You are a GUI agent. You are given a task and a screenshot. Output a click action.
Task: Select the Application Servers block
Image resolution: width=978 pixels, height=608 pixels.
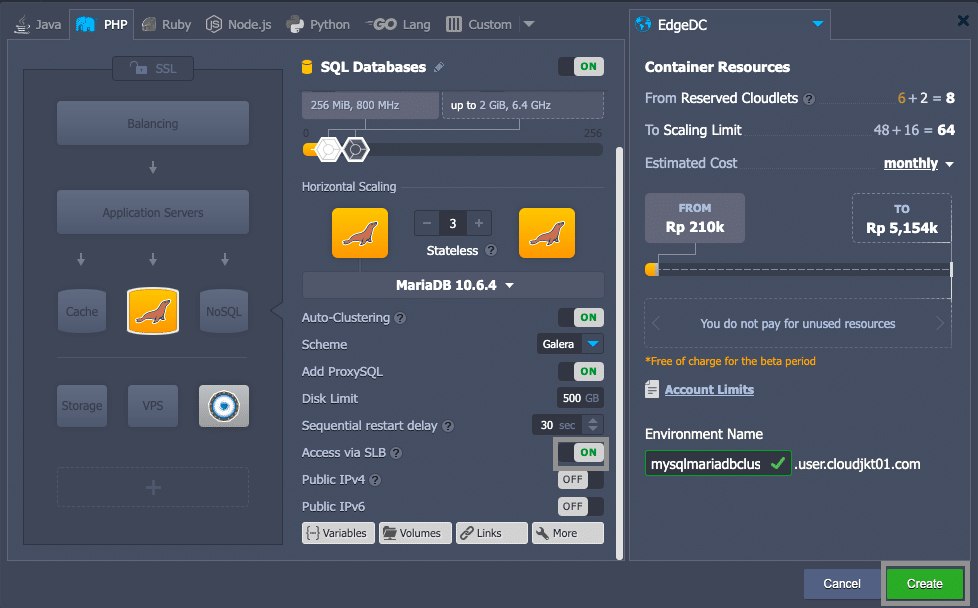tap(153, 213)
